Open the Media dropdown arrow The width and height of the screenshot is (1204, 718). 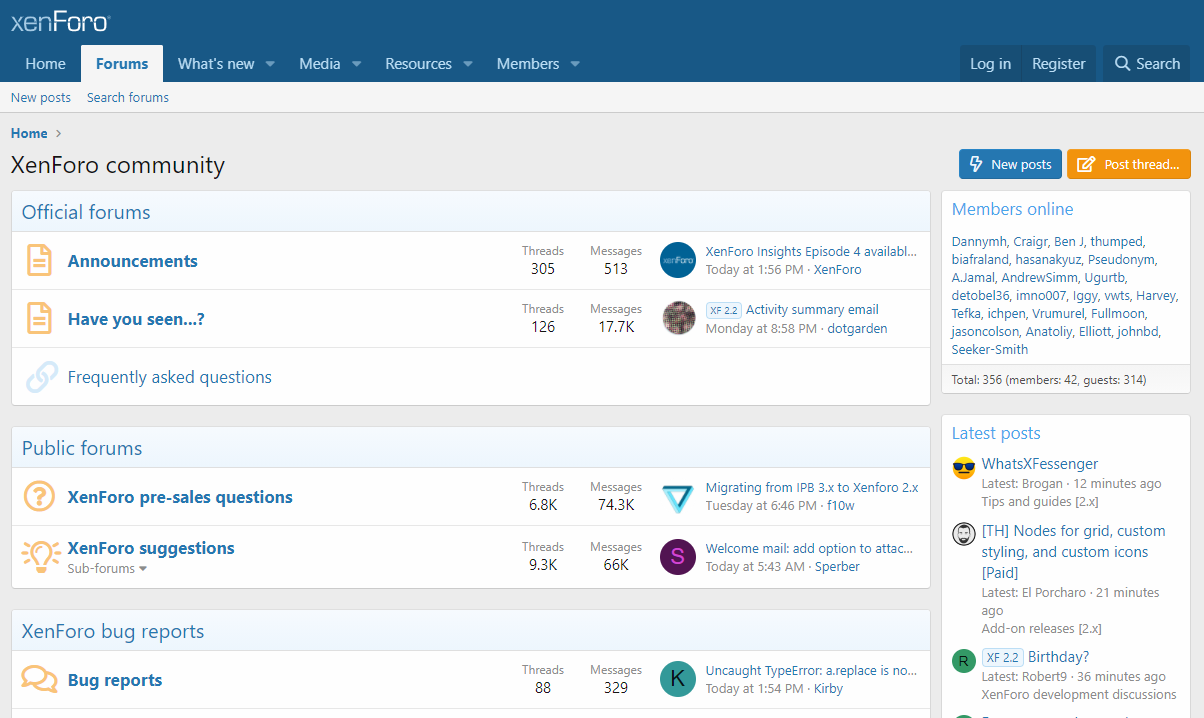point(356,64)
